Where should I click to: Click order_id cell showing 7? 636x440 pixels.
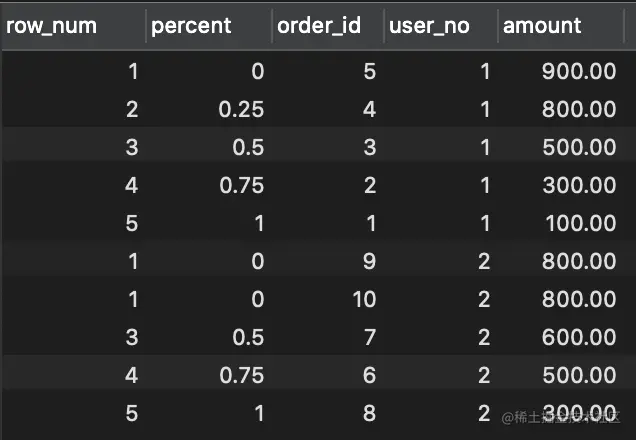pyautogui.click(x=370, y=337)
